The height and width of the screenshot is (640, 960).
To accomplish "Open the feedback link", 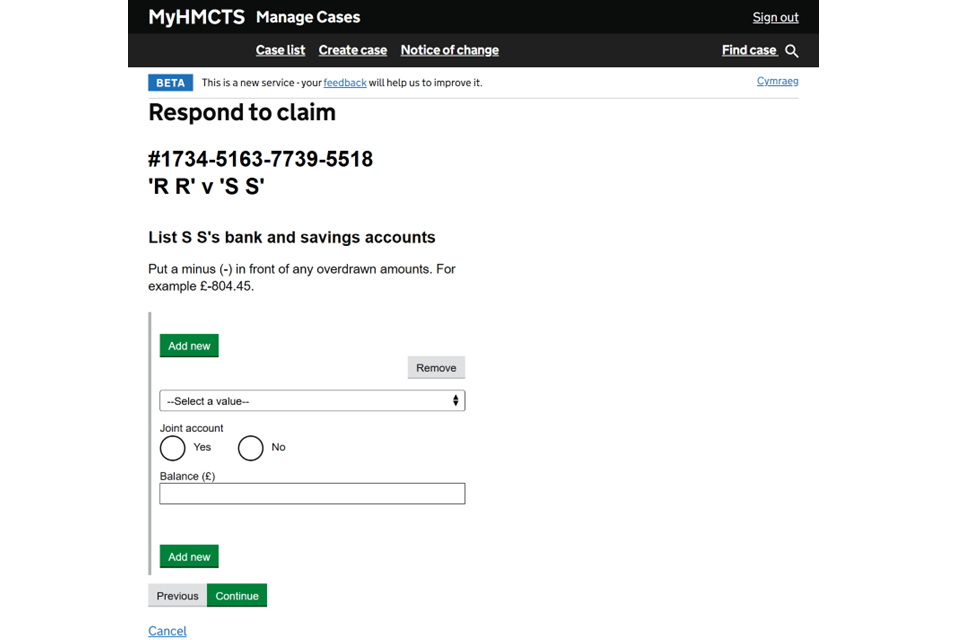I will pyautogui.click(x=344, y=83).
